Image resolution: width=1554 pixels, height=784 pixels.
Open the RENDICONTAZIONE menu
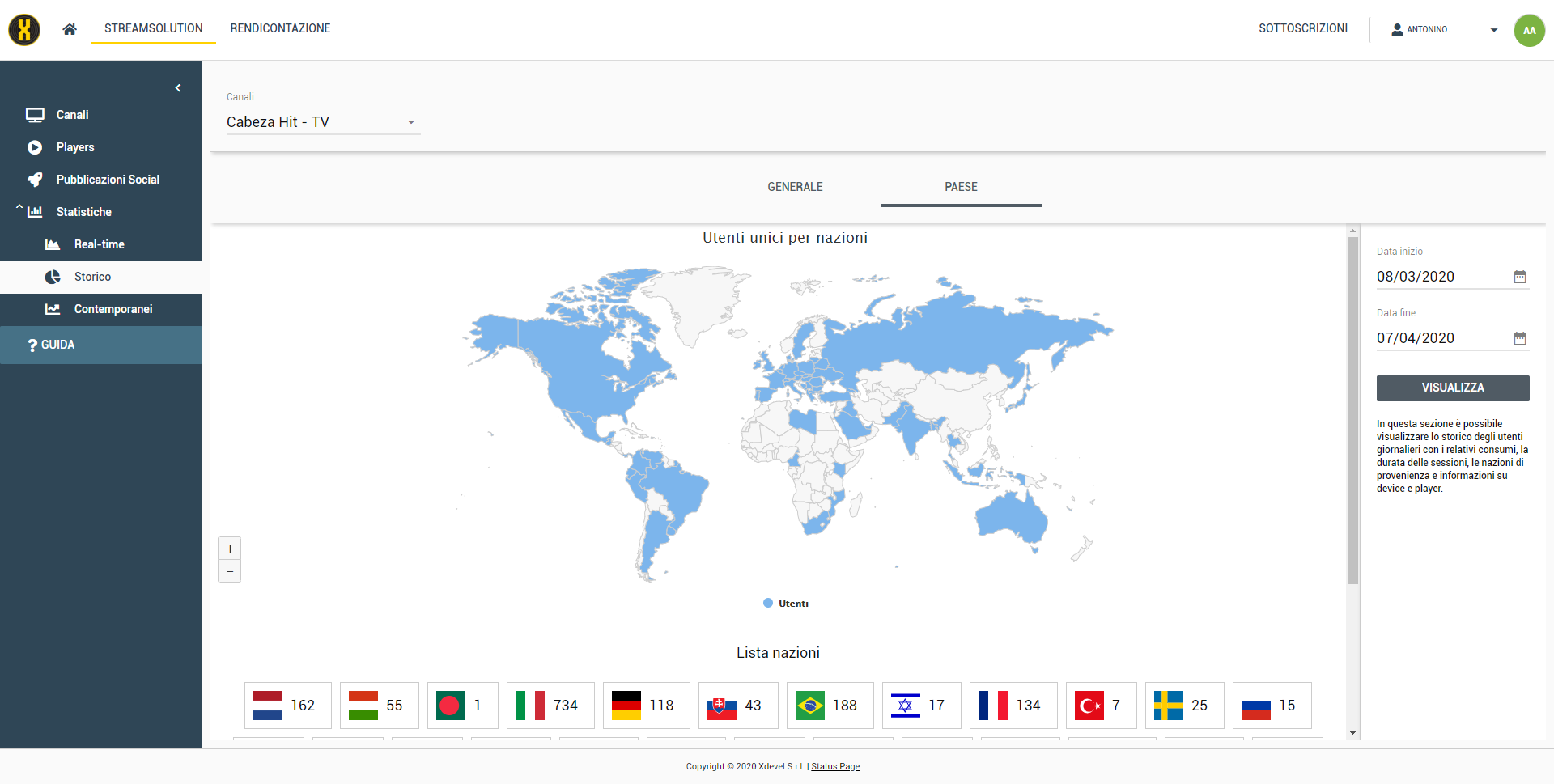280,28
